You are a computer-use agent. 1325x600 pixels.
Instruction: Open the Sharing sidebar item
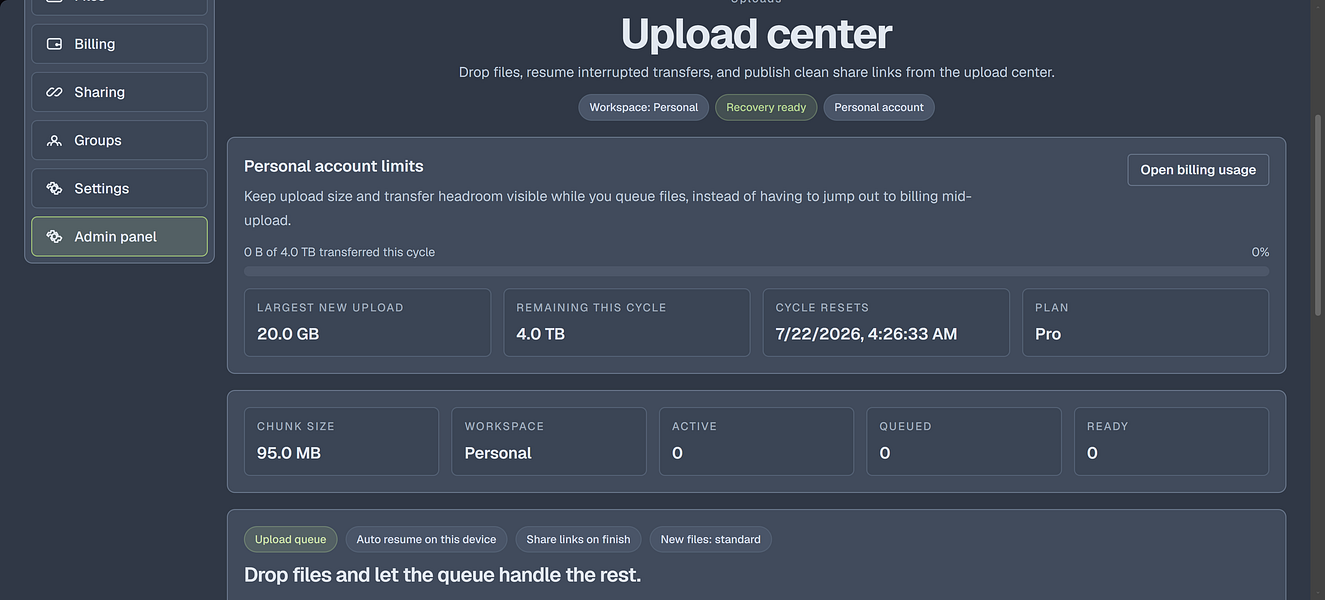[x=119, y=92]
